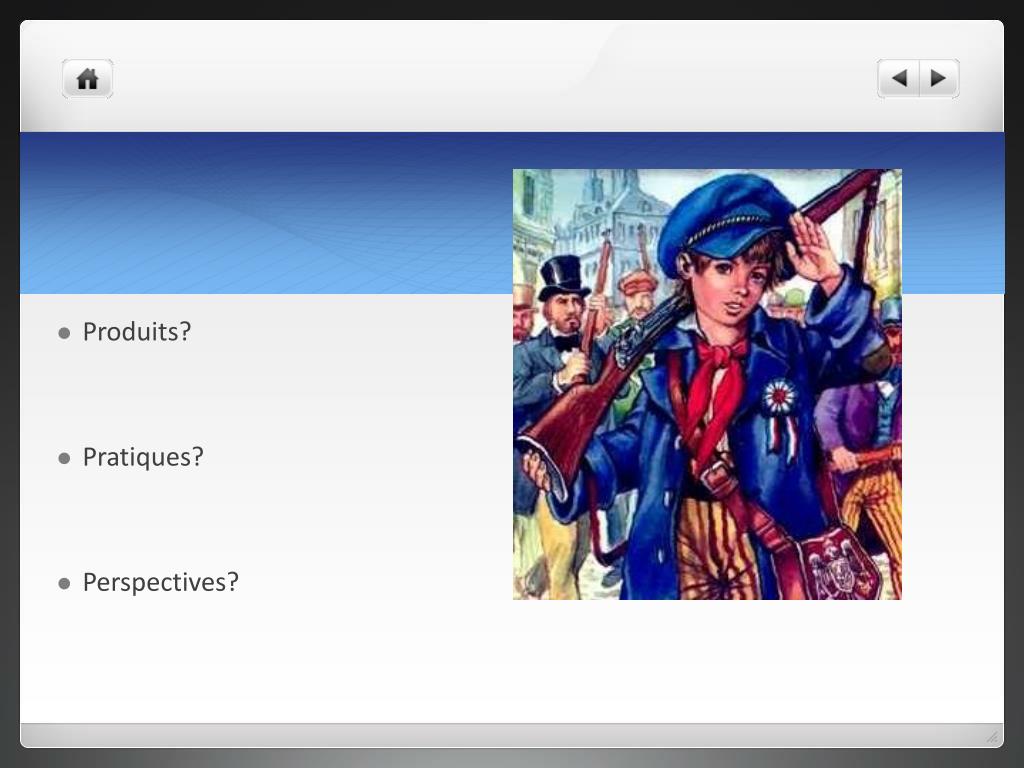Select the "Produits?" bullet text
Image resolution: width=1024 pixels, height=768 pixels.
136,332
